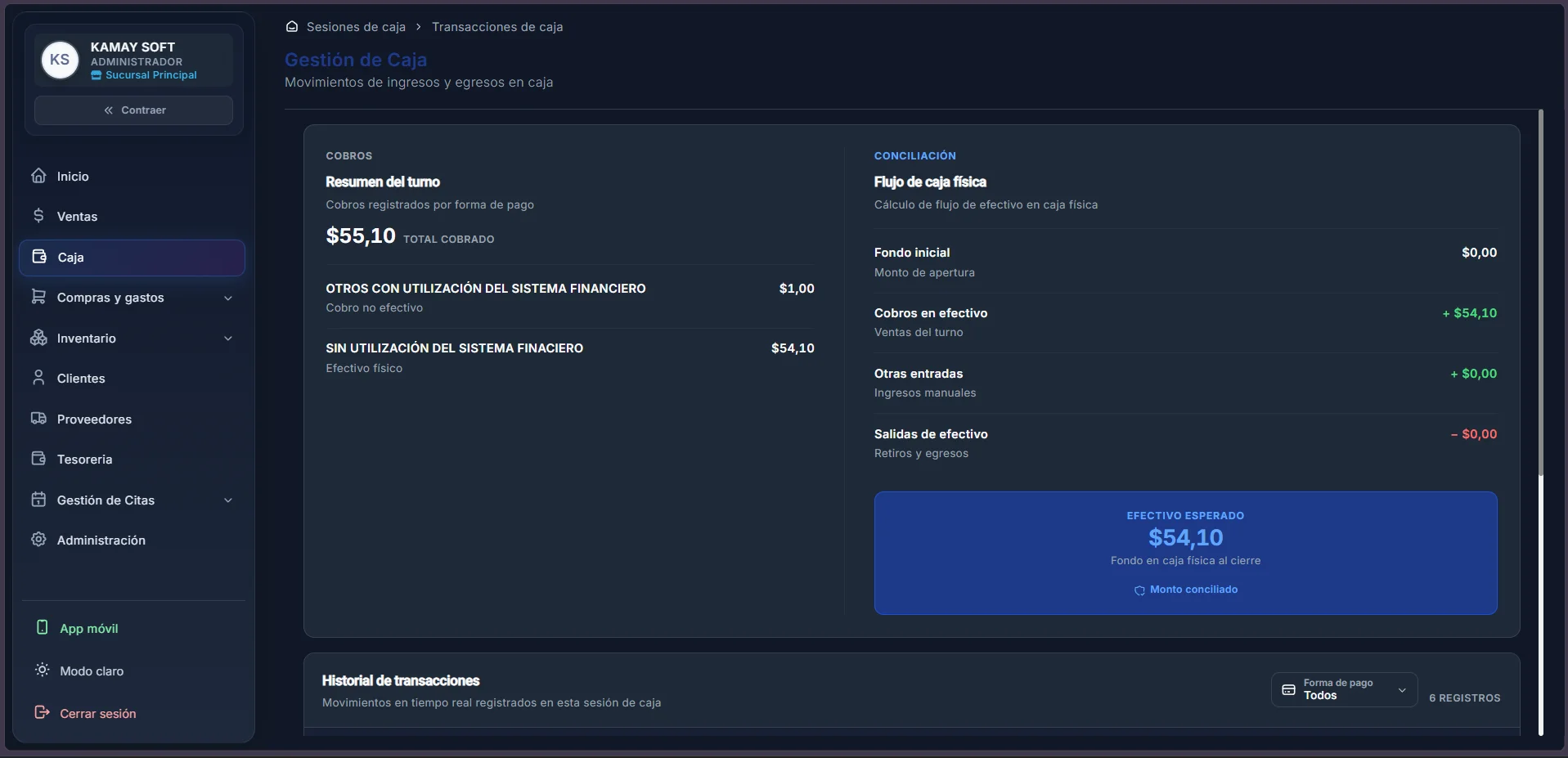Click the Monto conciliado label
Viewport: 1568px width, 758px height.
[1193, 590]
